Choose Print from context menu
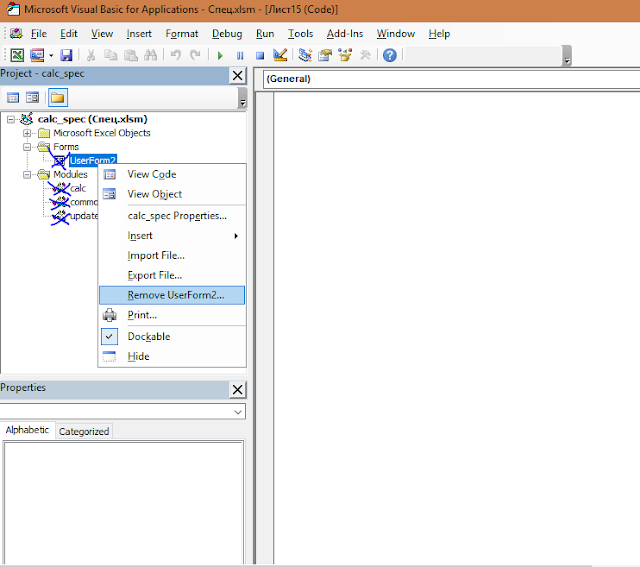 (x=172, y=315)
